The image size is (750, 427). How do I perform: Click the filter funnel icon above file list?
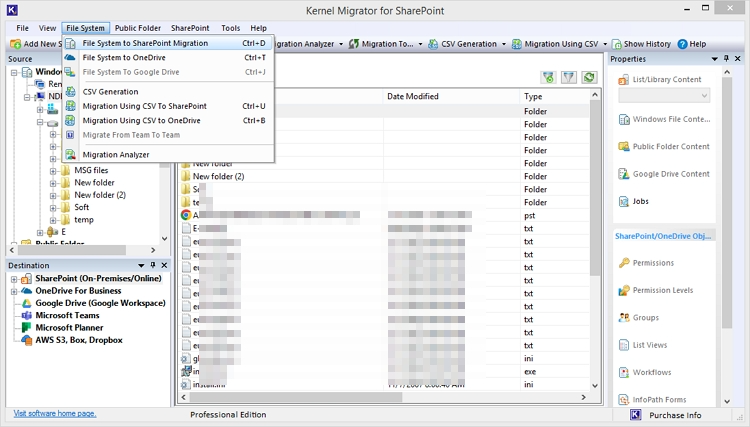(569, 77)
